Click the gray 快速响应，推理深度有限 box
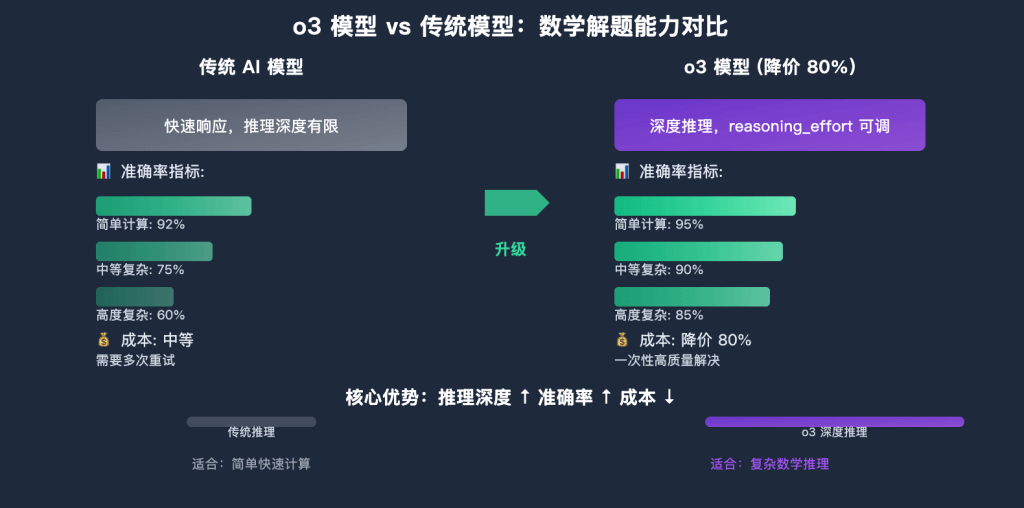Image resolution: width=1024 pixels, height=508 pixels. (251, 125)
